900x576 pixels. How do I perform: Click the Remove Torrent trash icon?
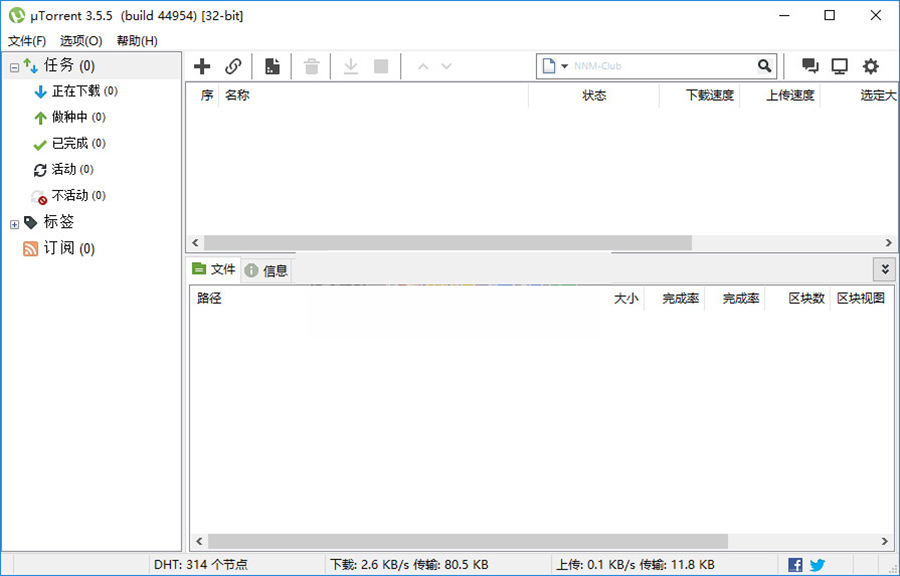tap(312, 67)
